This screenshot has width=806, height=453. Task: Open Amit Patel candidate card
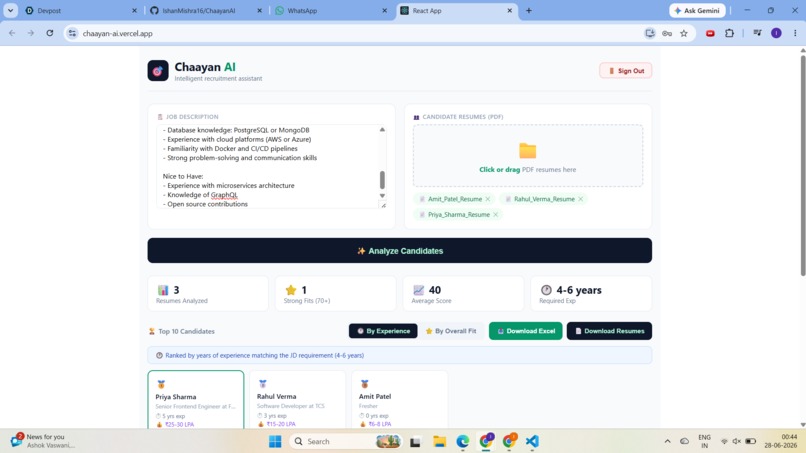[x=399, y=400]
